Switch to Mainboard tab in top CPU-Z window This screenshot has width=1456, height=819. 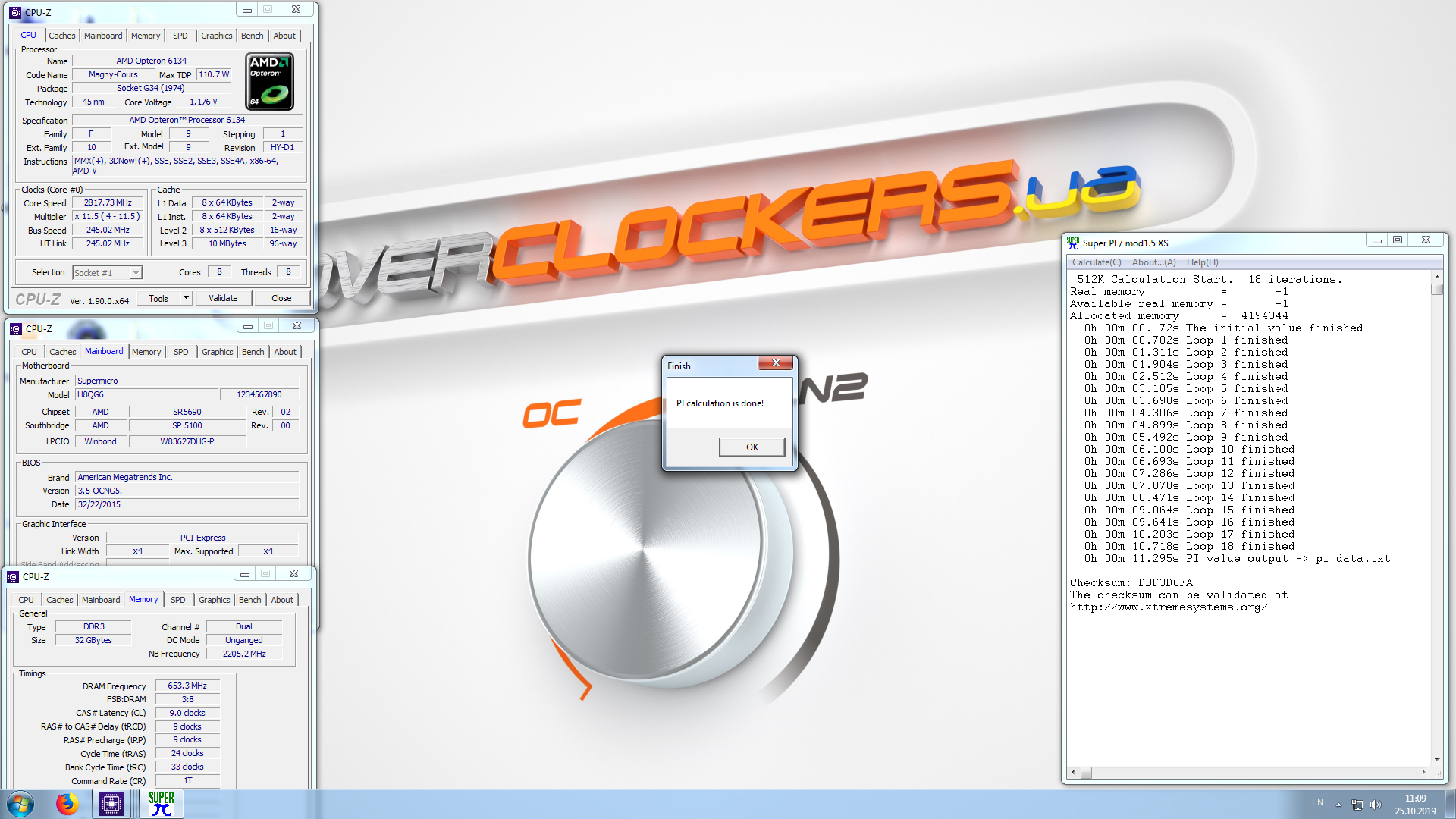[x=103, y=36]
